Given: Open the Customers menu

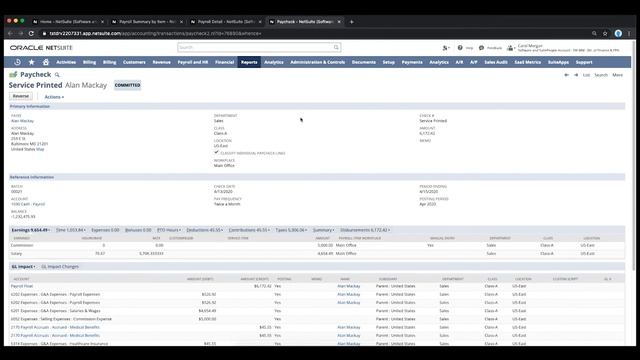Looking at the screenshot, I should 134,62.
